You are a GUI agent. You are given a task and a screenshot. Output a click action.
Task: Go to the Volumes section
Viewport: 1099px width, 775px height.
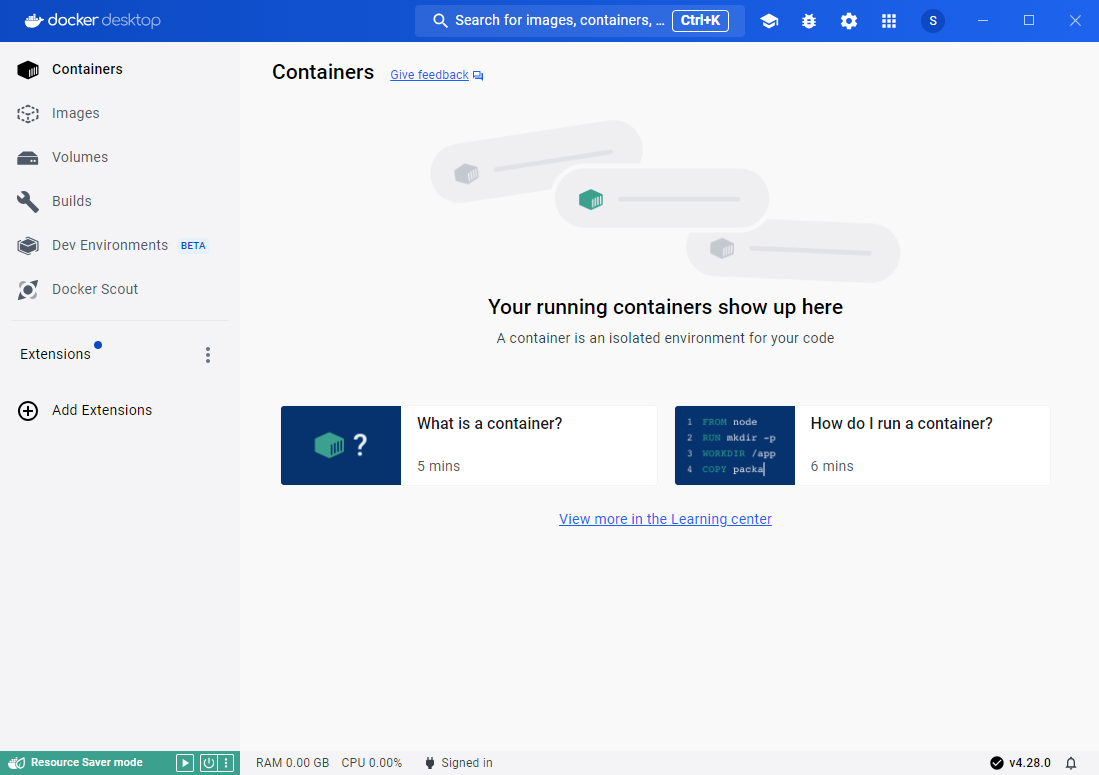(x=80, y=158)
